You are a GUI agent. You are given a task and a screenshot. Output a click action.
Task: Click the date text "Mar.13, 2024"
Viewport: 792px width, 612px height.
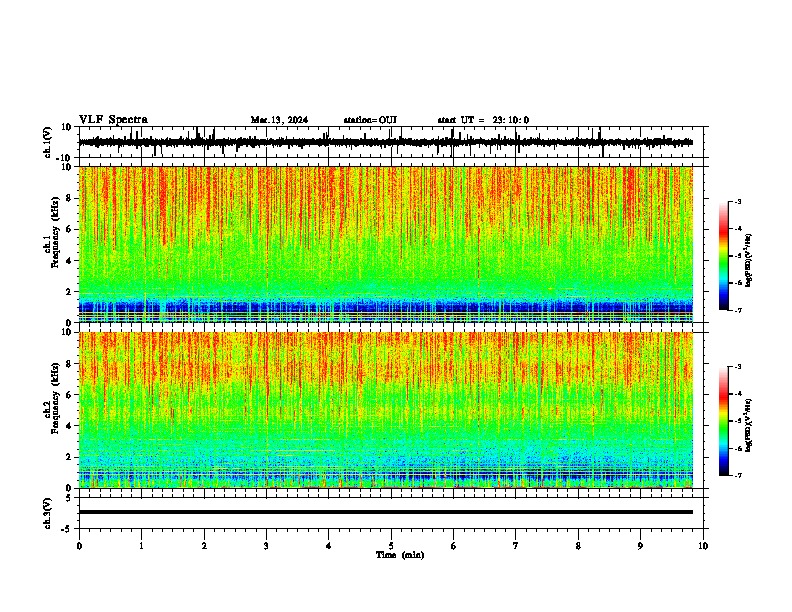(x=279, y=120)
